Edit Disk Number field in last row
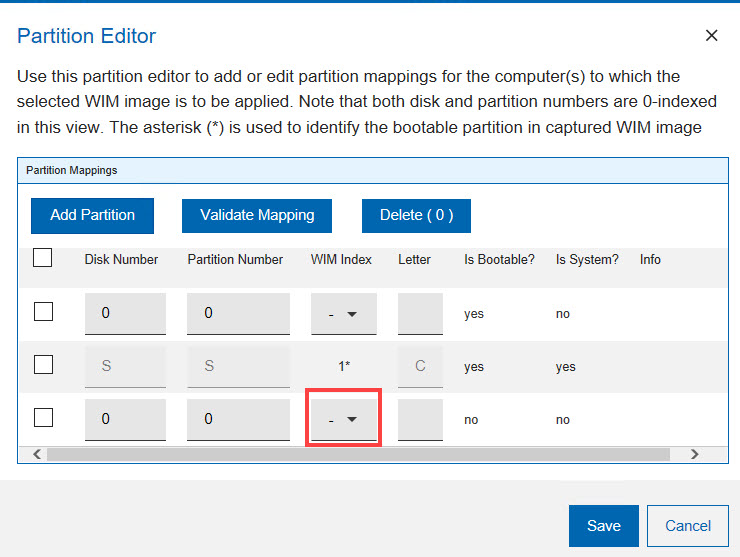The height and width of the screenshot is (557, 740). click(125, 419)
